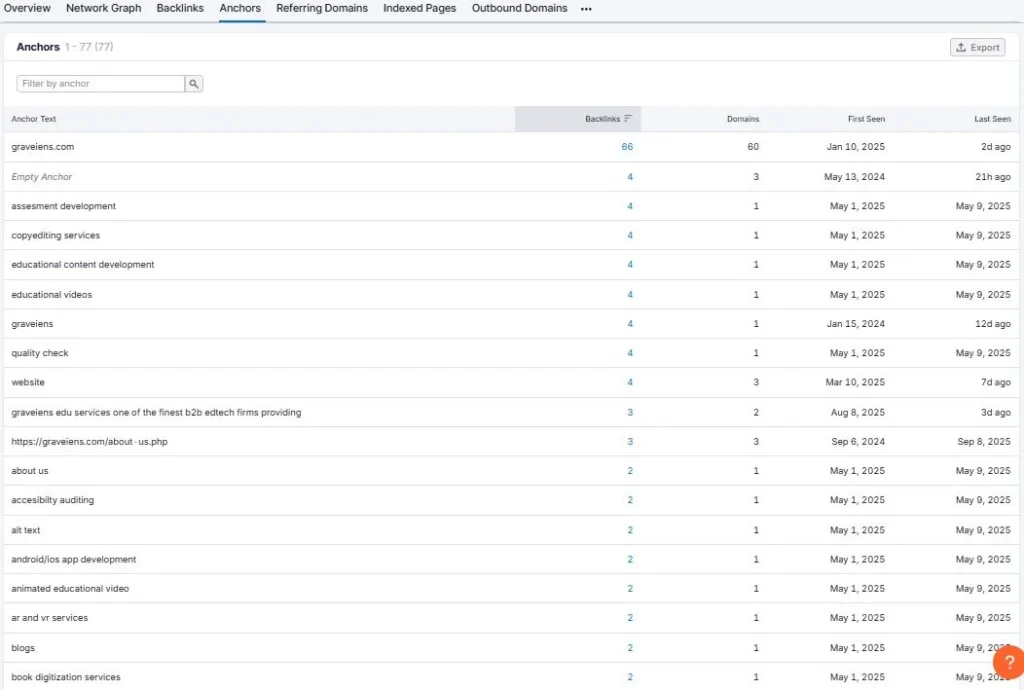The height and width of the screenshot is (690, 1024).
Task: Open backlinks count for about us anchor
Action: point(630,471)
